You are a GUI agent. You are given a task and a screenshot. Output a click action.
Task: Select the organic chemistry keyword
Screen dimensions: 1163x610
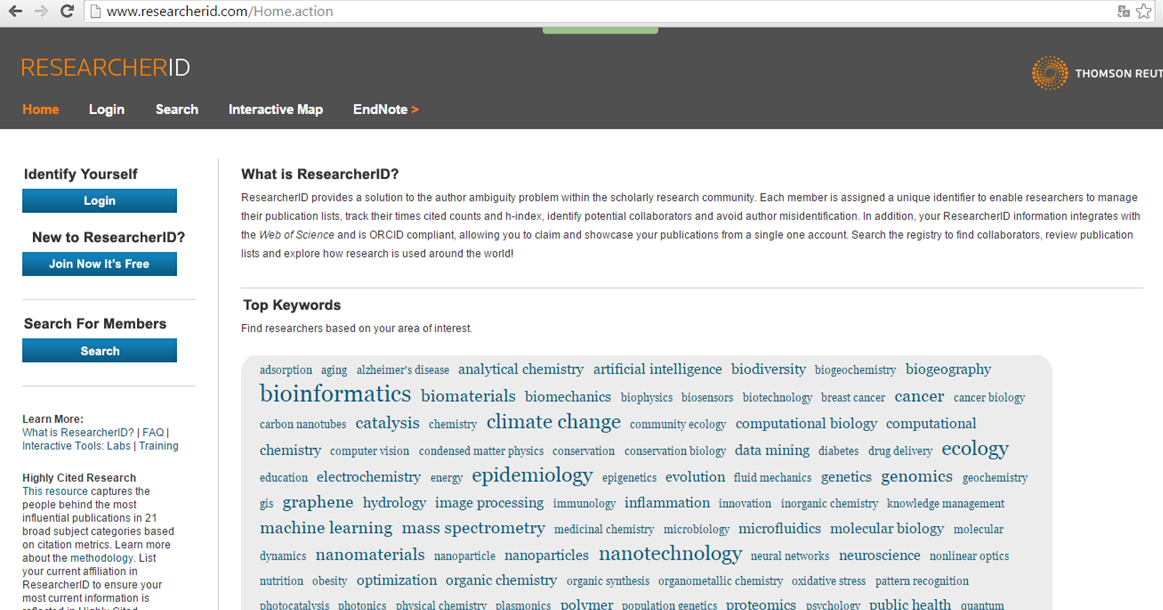coord(501,580)
